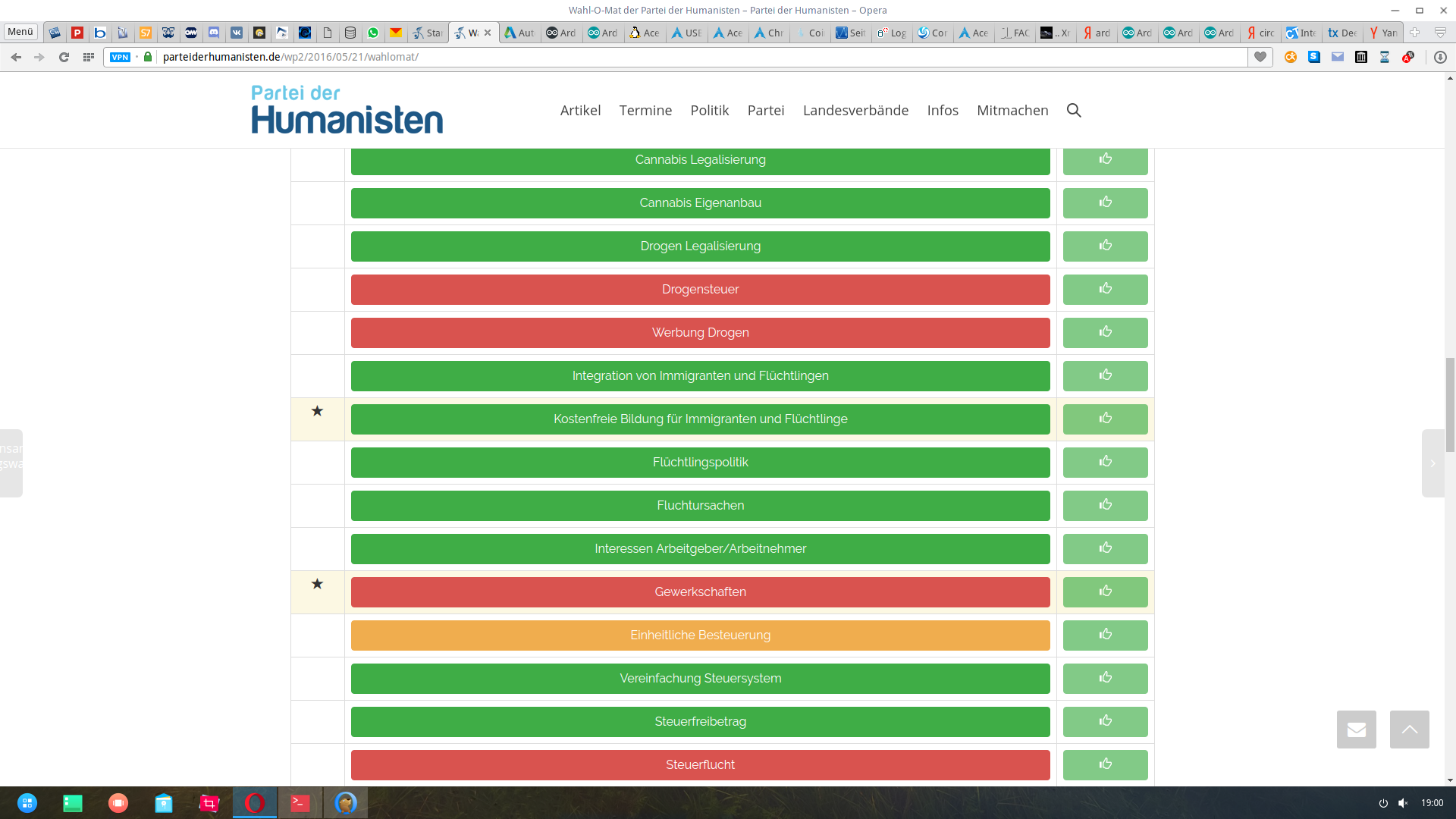Viewport: 1456px width, 819px height.
Task: Click the scroll-to-top arrow button
Action: pos(1409,730)
